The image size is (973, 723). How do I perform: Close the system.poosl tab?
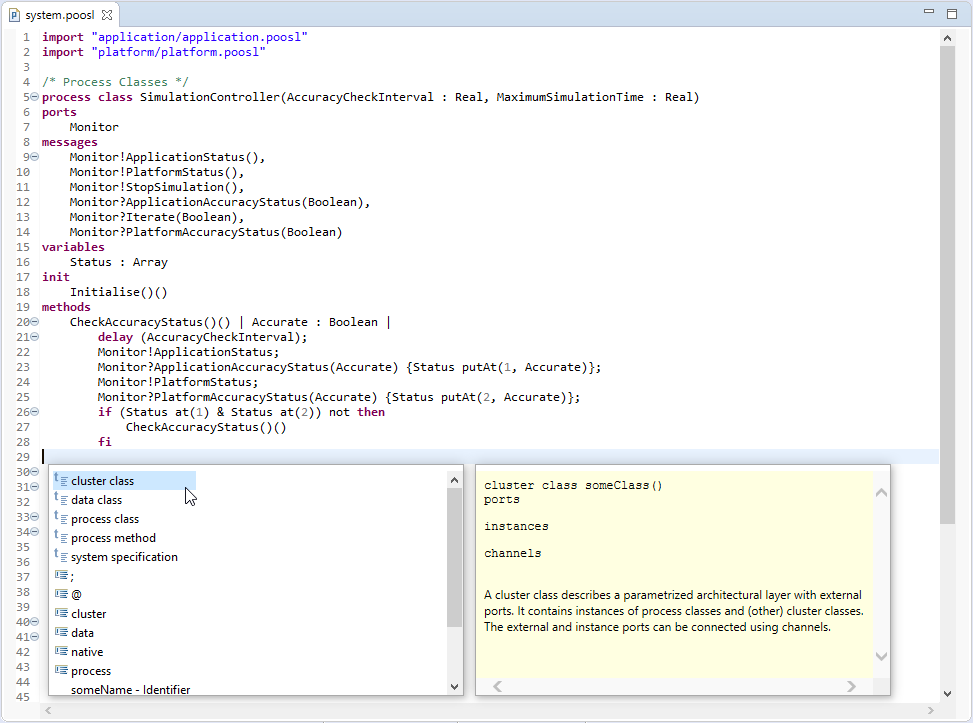tap(107, 15)
